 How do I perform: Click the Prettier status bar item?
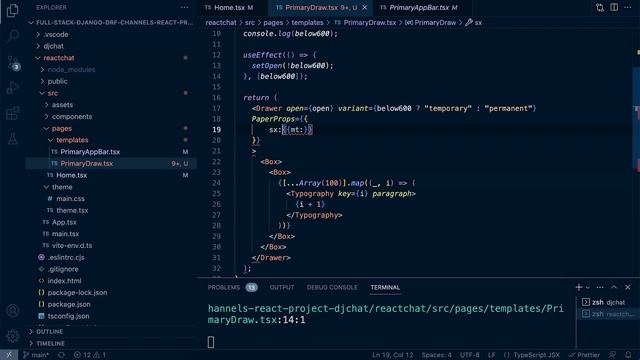tap(584, 355)
